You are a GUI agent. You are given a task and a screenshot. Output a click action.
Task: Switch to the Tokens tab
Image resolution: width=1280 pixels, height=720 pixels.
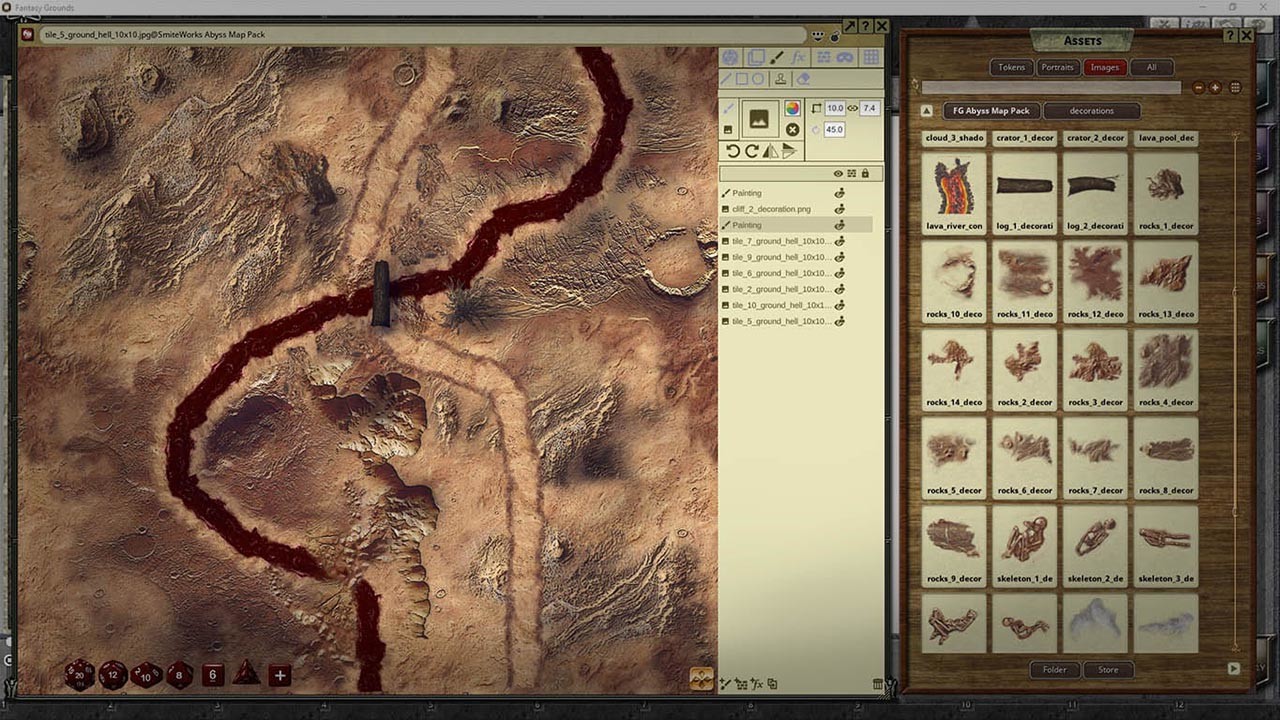click(1011, 67)
